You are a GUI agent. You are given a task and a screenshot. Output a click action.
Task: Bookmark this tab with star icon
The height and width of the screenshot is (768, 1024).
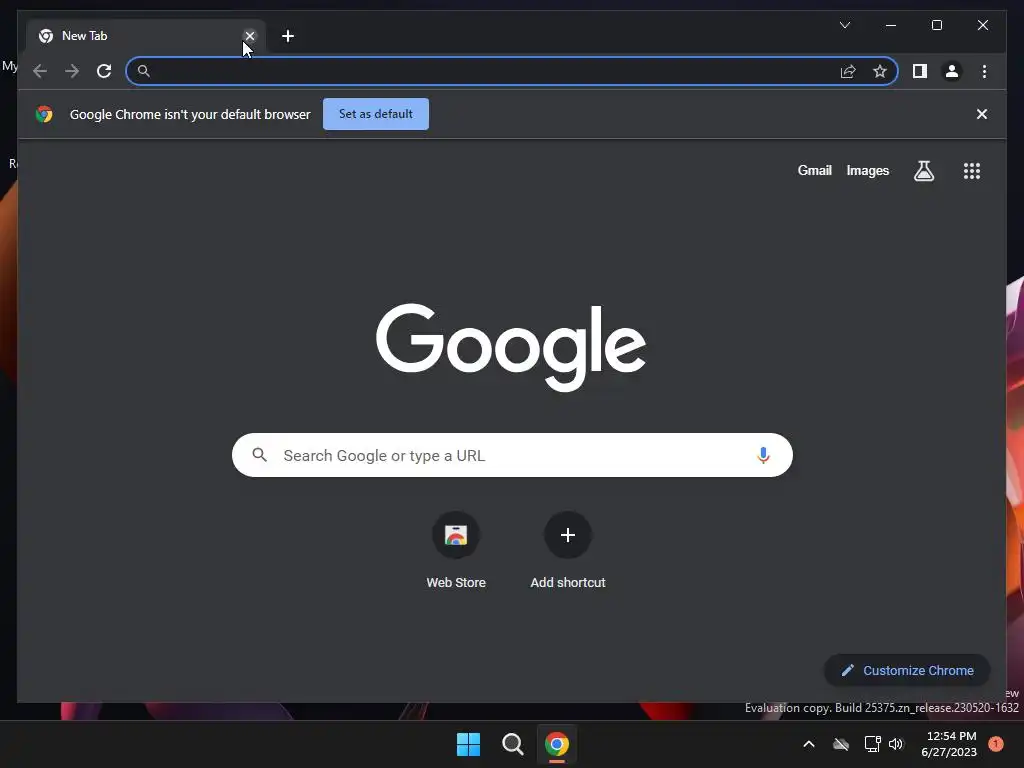point(880,71)
